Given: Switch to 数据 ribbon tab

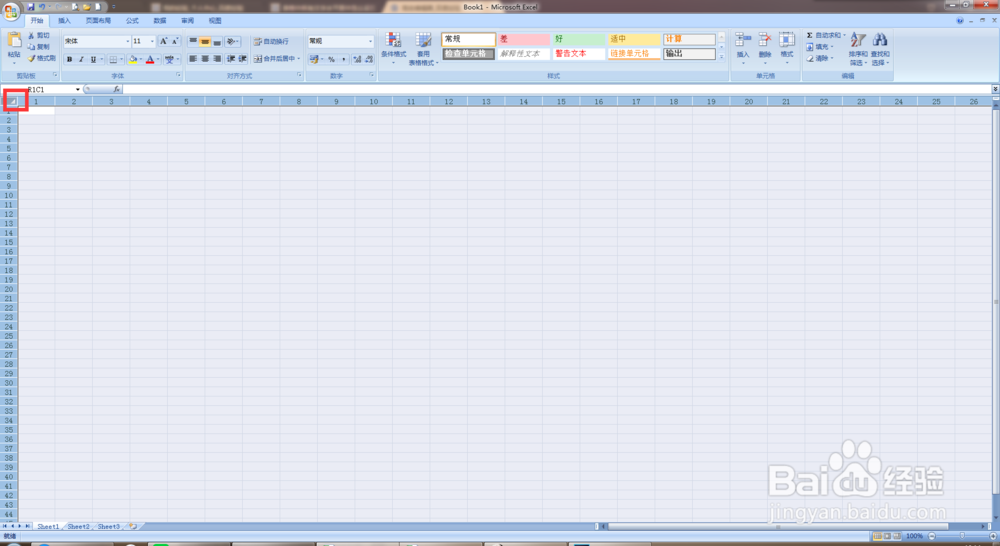Looking at the screenshot, I should pyautogui.click(x=159, y=21).
